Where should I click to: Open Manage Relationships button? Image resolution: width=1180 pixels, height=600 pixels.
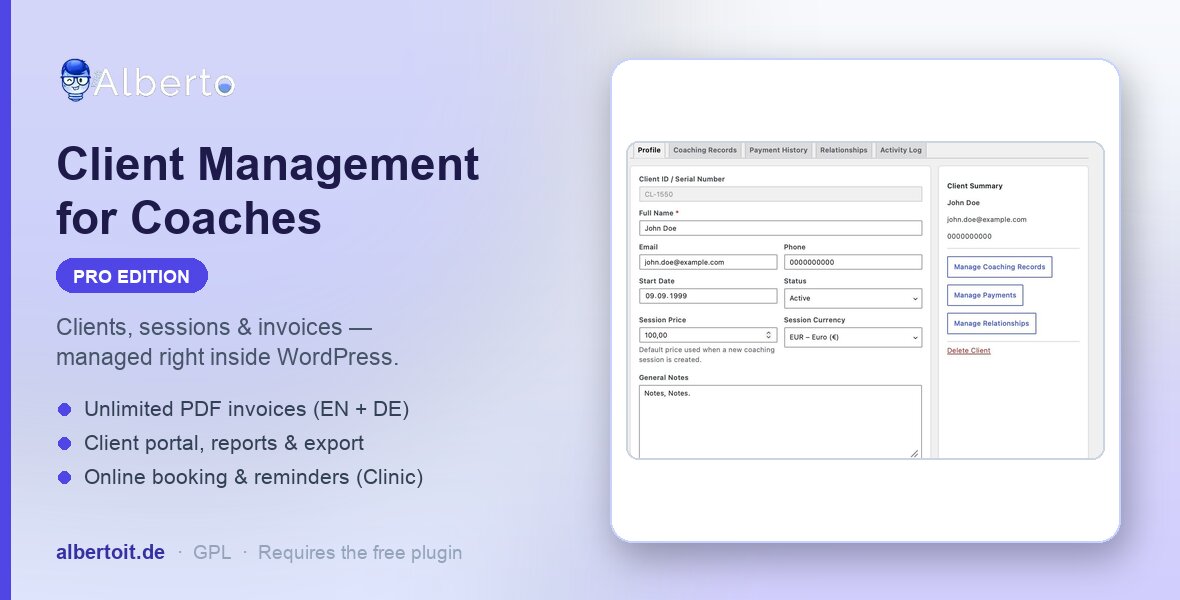click(991, 324)
